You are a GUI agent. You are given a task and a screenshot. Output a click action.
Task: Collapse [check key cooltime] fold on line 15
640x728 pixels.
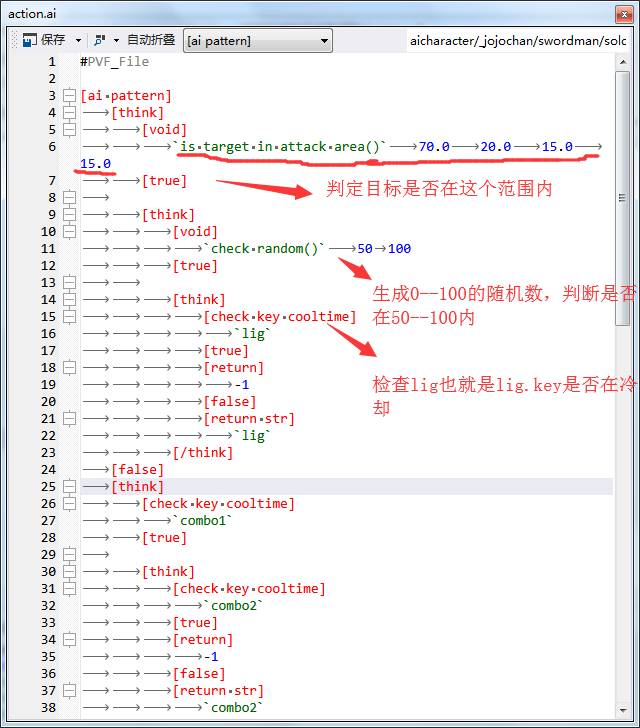point(69,317)
